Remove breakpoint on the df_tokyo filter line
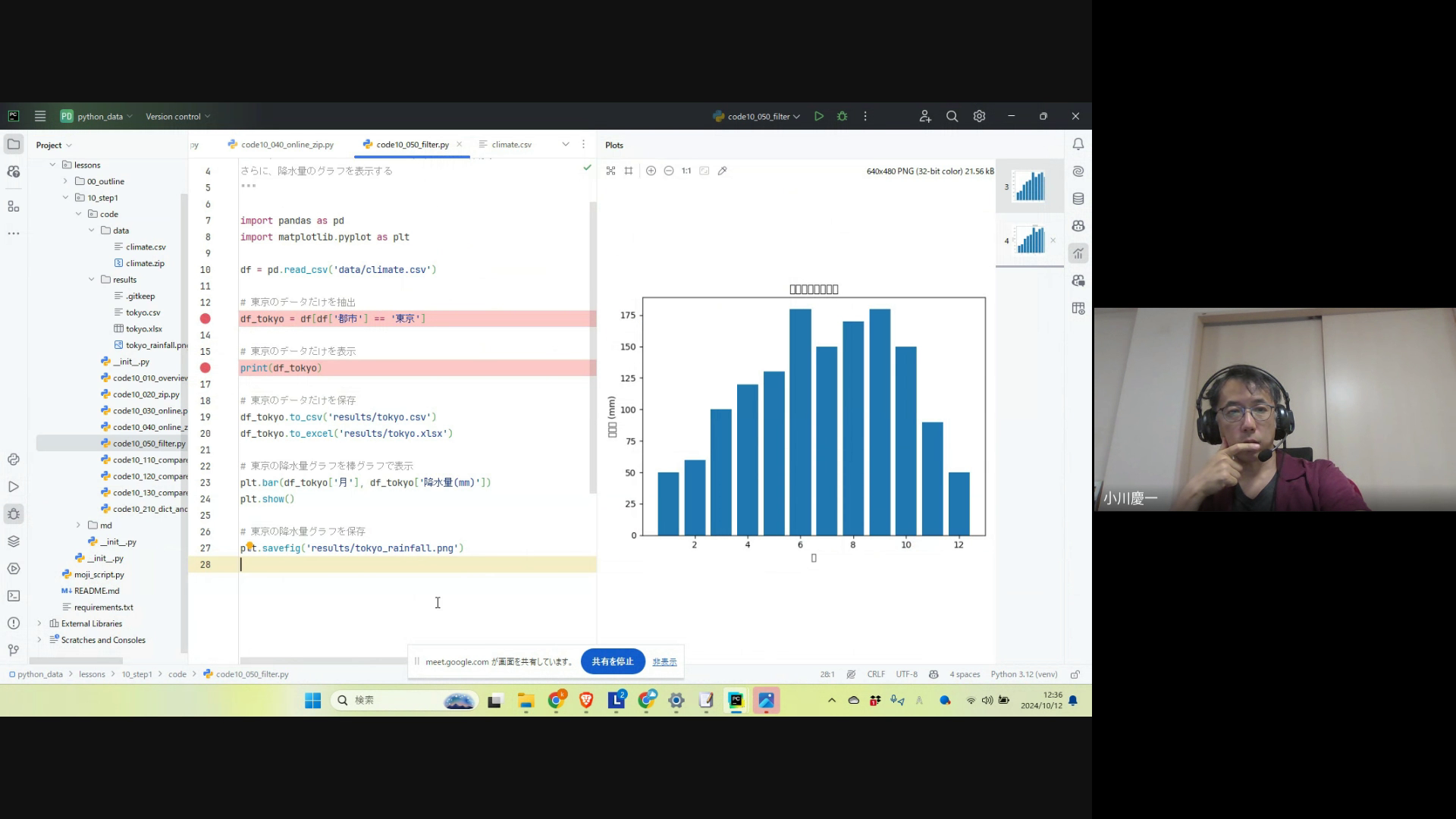Screen dimensions: 1456x819 pos(205,318)
